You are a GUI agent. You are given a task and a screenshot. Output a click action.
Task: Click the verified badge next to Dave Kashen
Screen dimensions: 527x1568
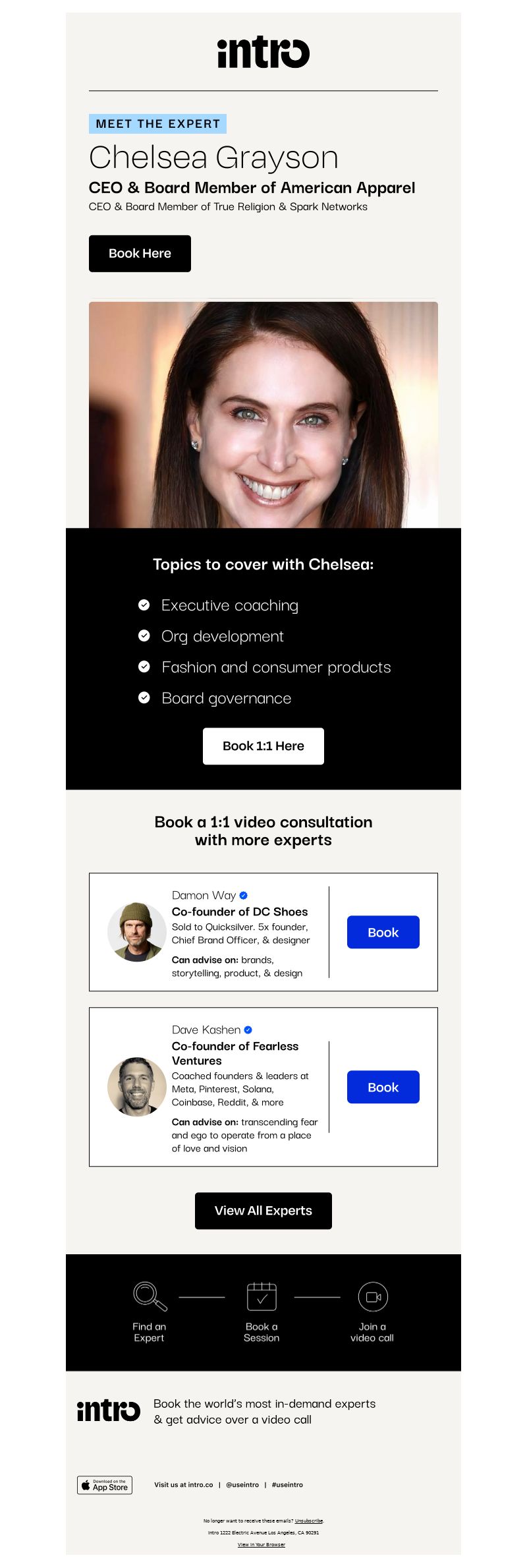point(248,1030)
